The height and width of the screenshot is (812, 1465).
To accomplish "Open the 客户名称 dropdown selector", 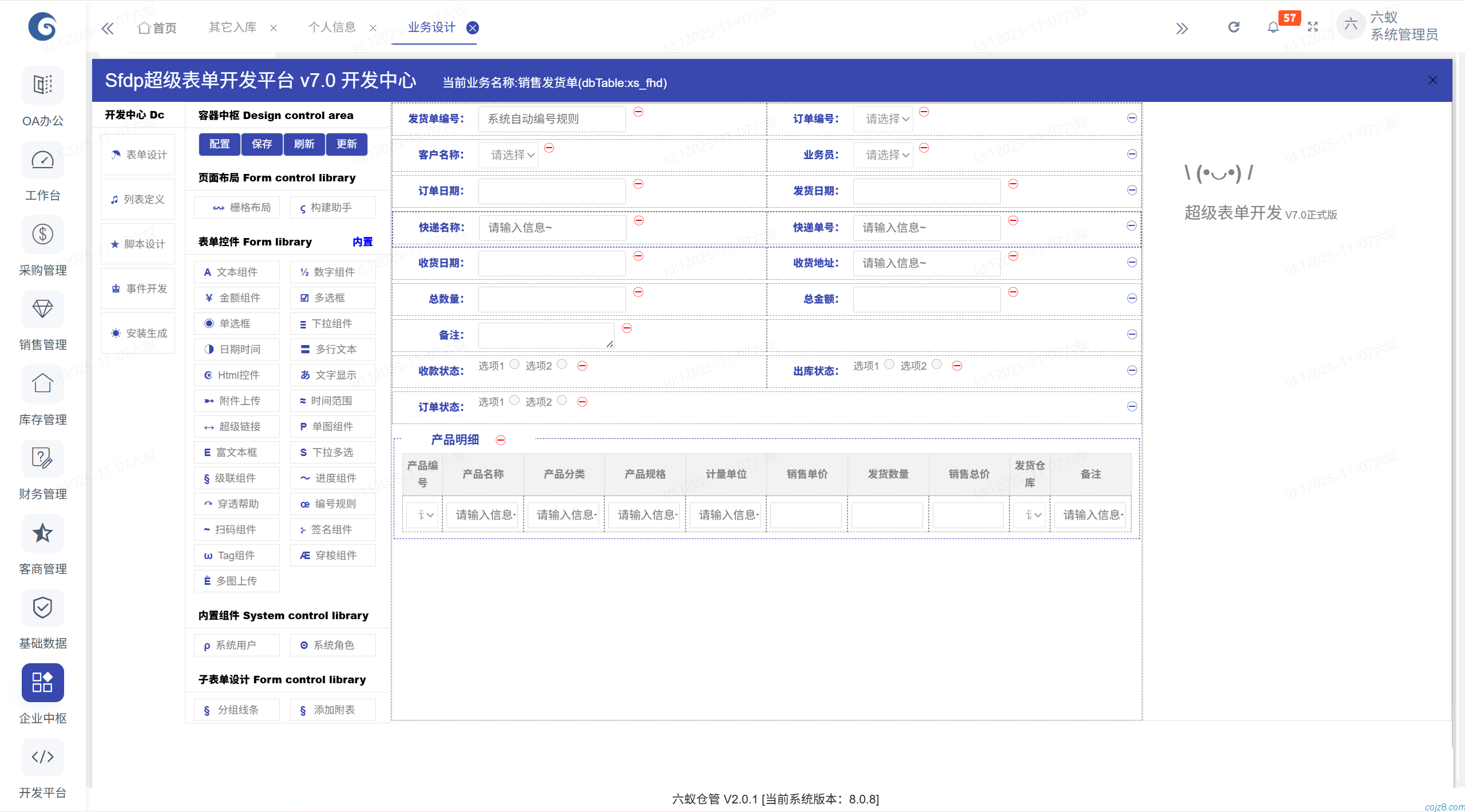I will pyautogui.click(x=507, y=155).
